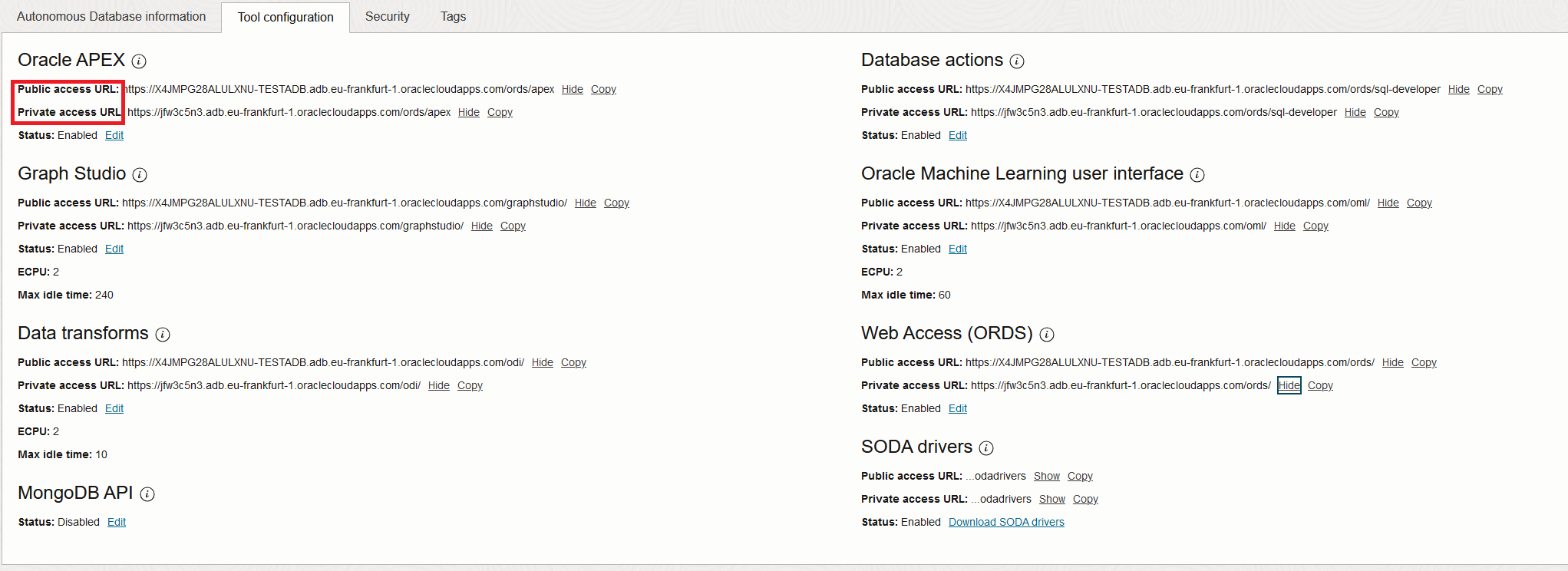Hide Web Access ORDS private access URL

(x=1289, y=385)
